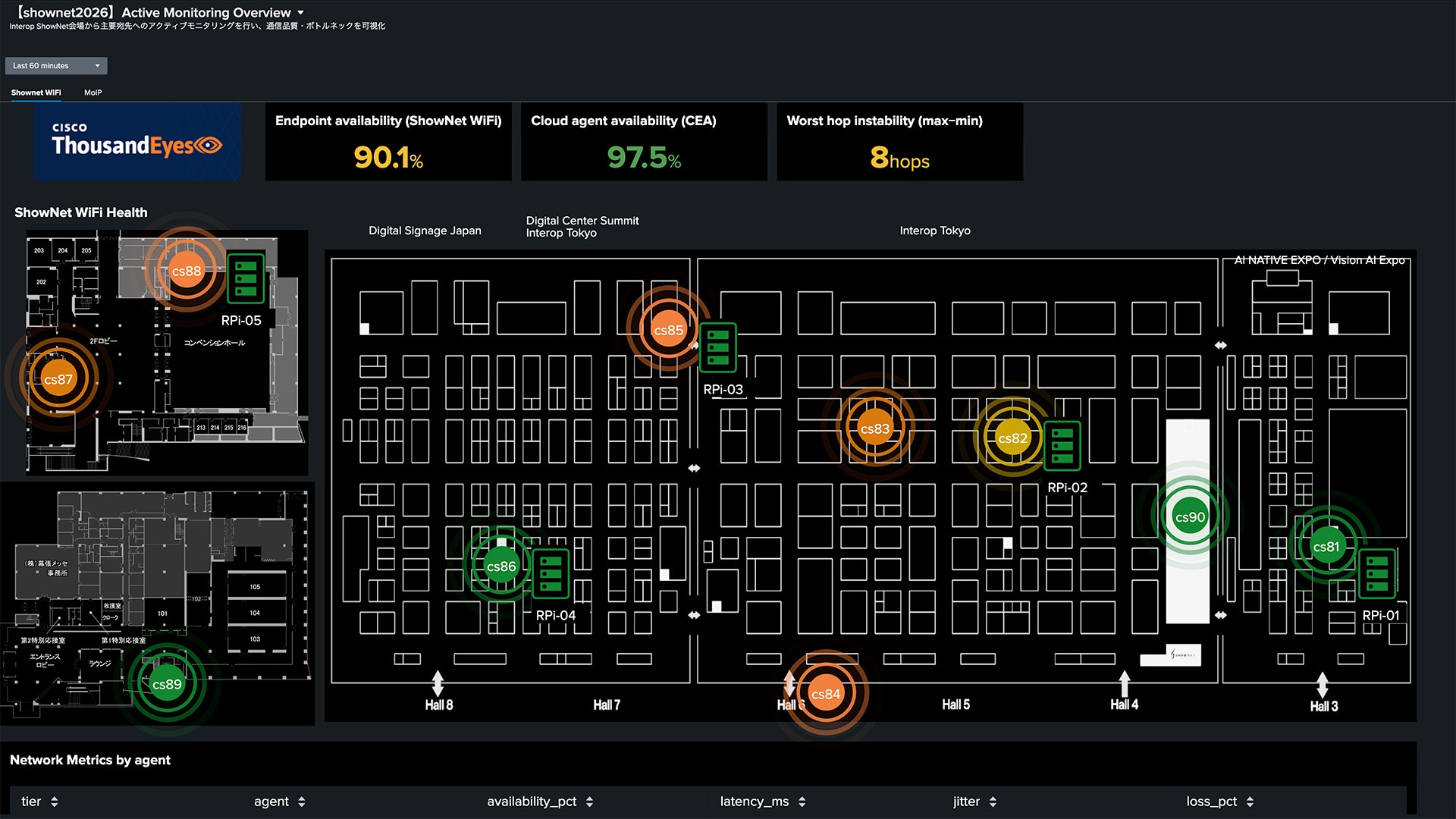The image size is (1456, 819).
Task: Click the Digital Signage Japan label
Action: [425, 231]
